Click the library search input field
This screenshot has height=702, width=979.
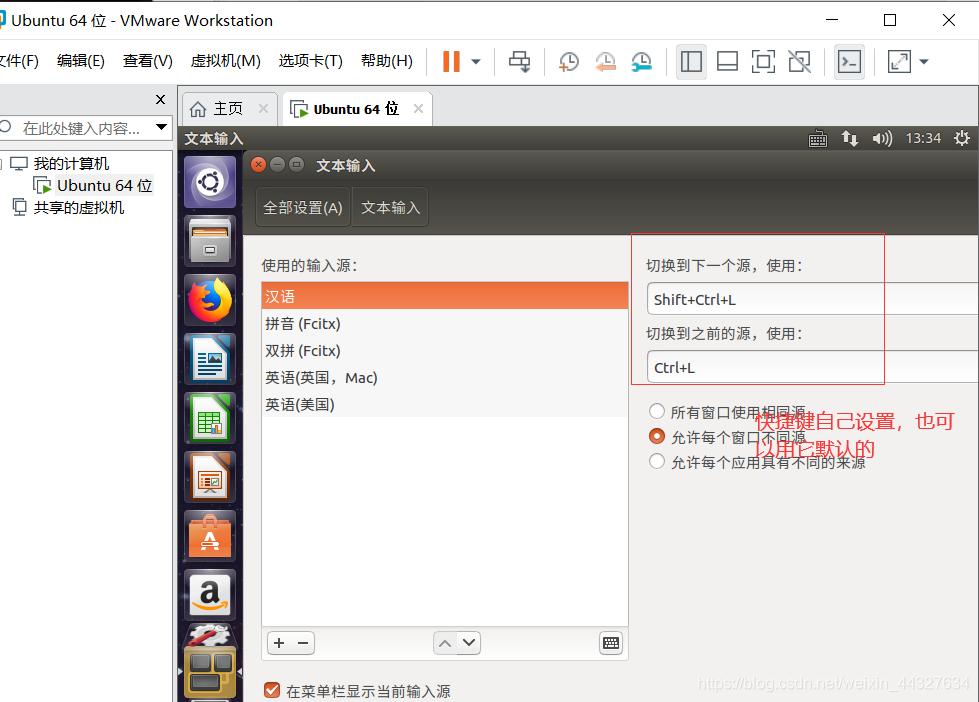pos(81,128)
